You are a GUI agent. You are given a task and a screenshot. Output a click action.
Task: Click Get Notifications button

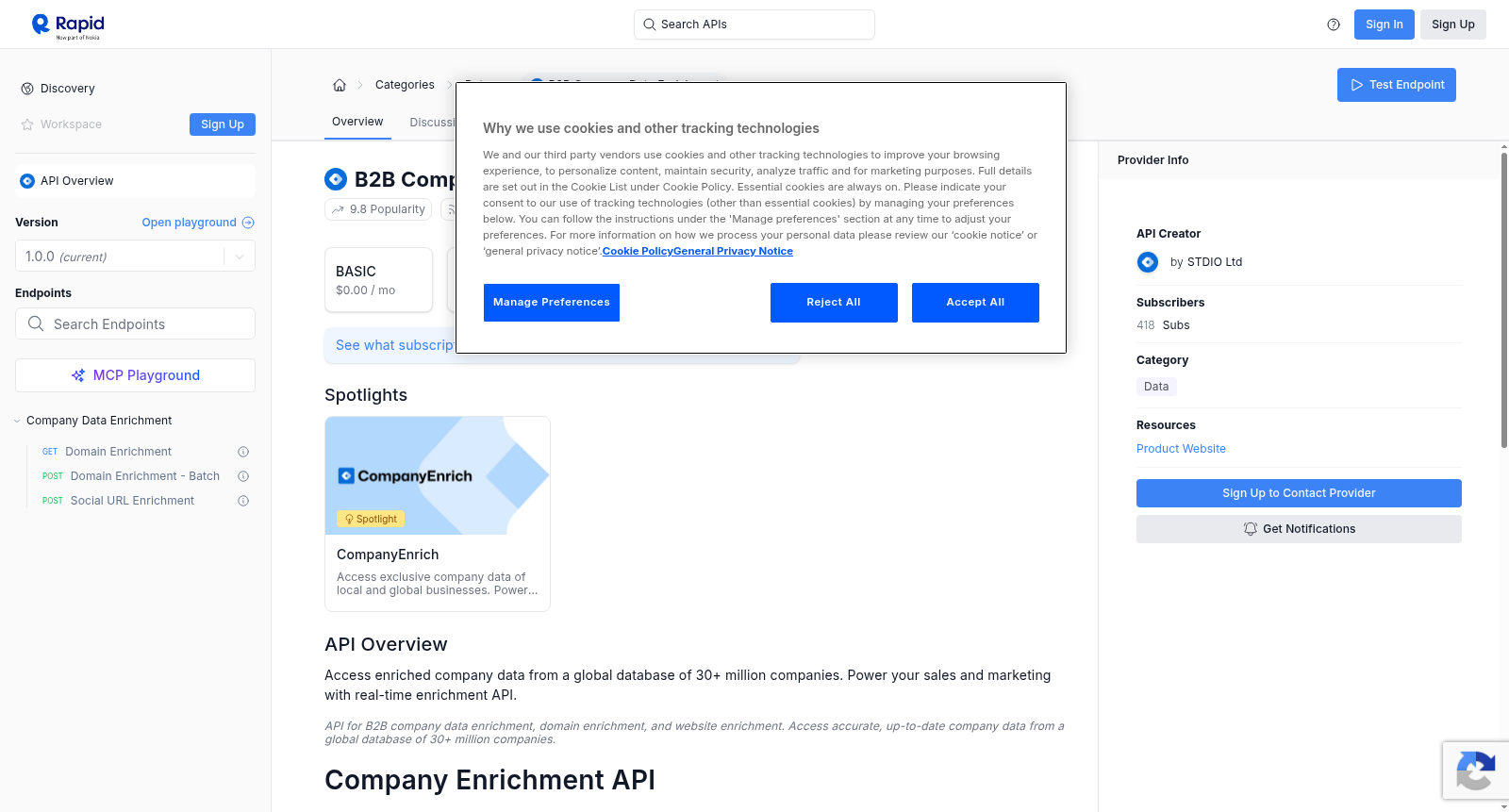coord(1299,529)
